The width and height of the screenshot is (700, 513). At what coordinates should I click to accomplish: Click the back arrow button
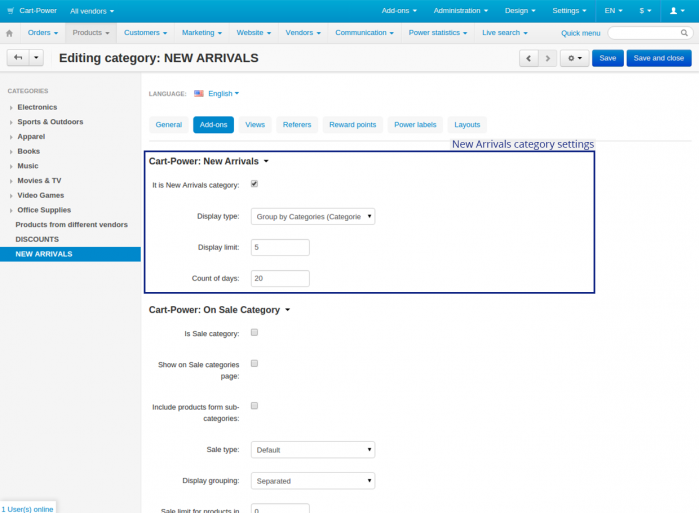[18, 58]
